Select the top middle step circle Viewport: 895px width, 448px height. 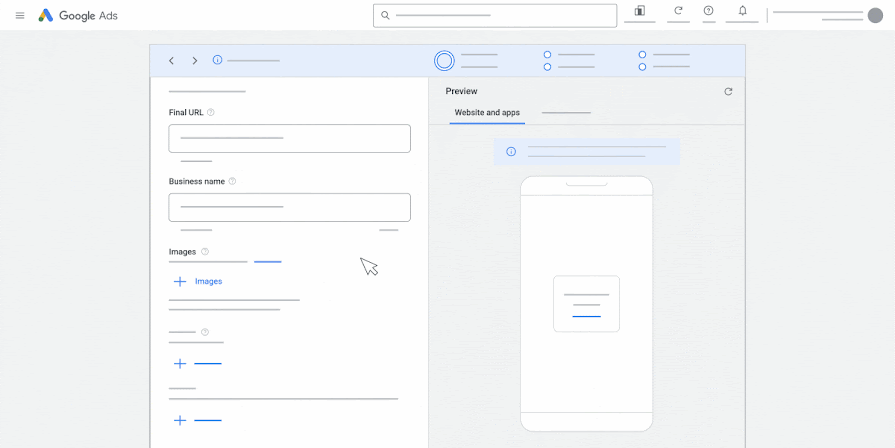[x=547, y=55]
